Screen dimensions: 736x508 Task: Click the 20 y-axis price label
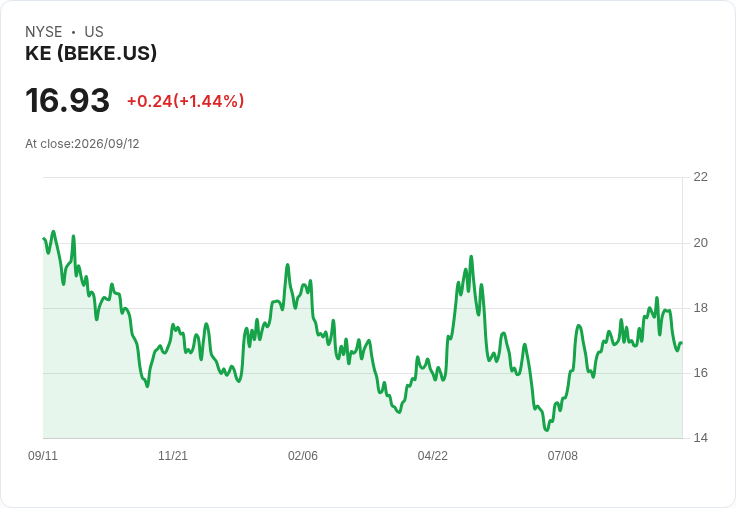(x=700, y=243)
